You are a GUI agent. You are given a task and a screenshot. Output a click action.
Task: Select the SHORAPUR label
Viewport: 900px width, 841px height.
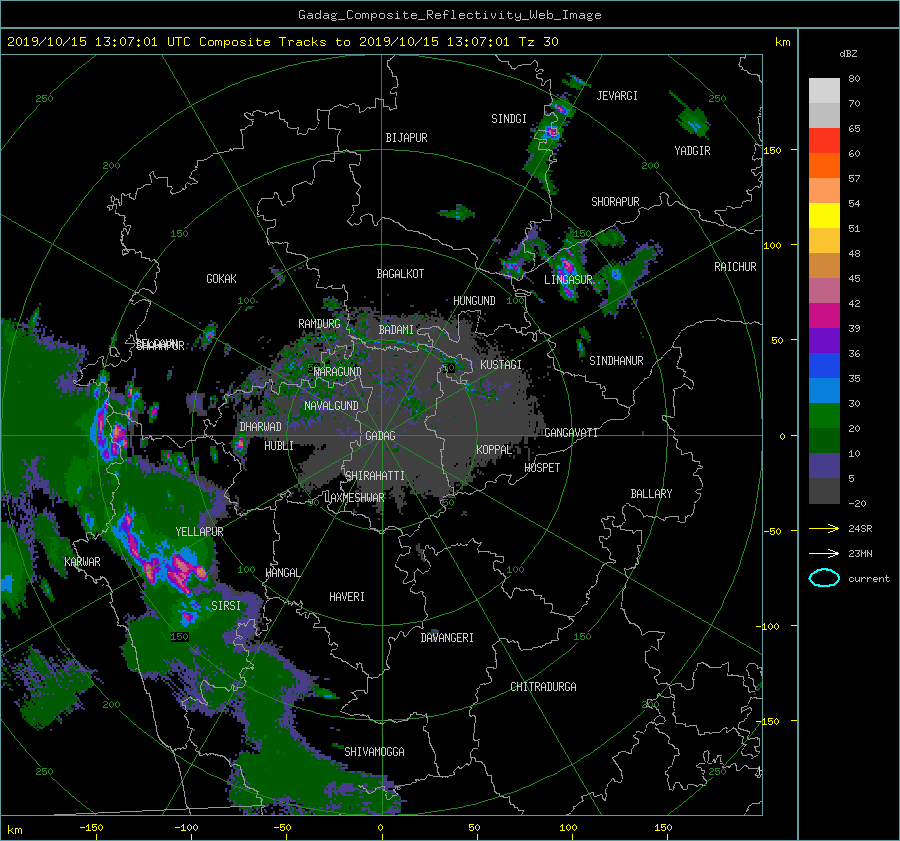coord(615,202)
